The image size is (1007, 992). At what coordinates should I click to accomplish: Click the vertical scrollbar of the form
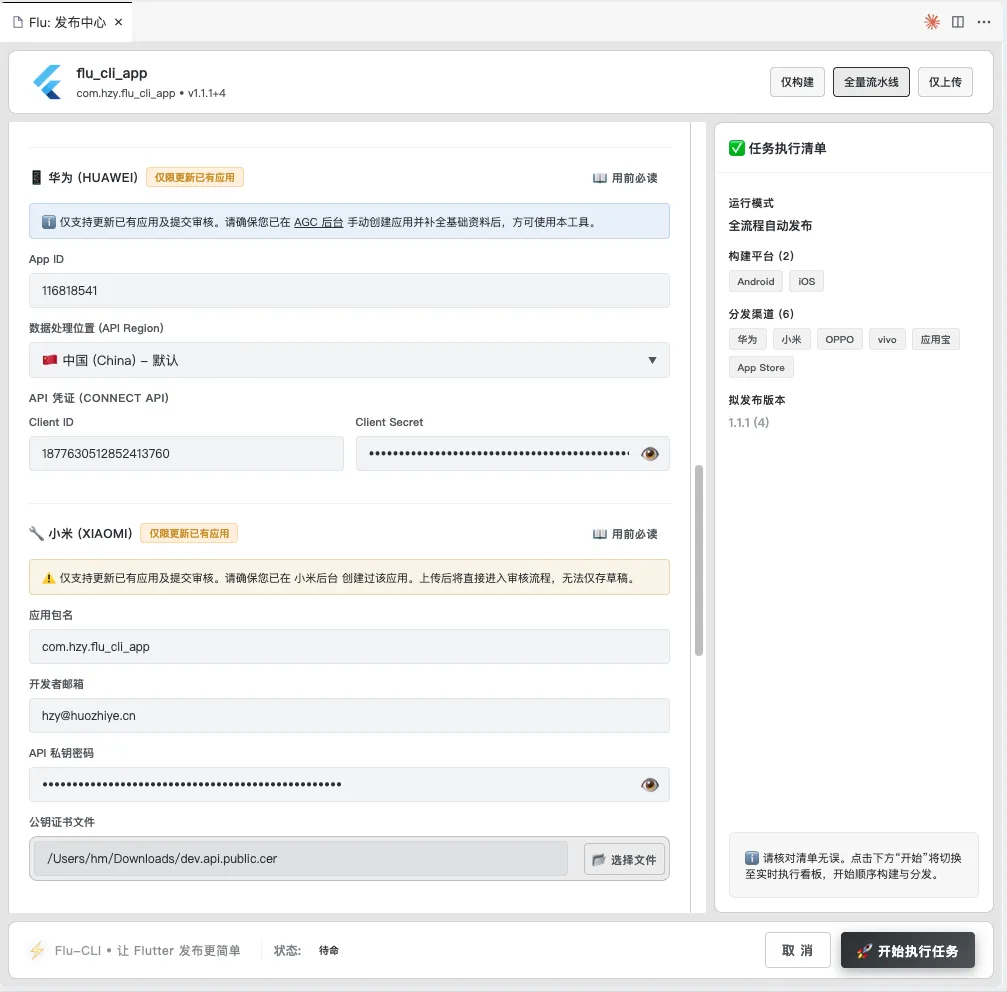point(699,560)
